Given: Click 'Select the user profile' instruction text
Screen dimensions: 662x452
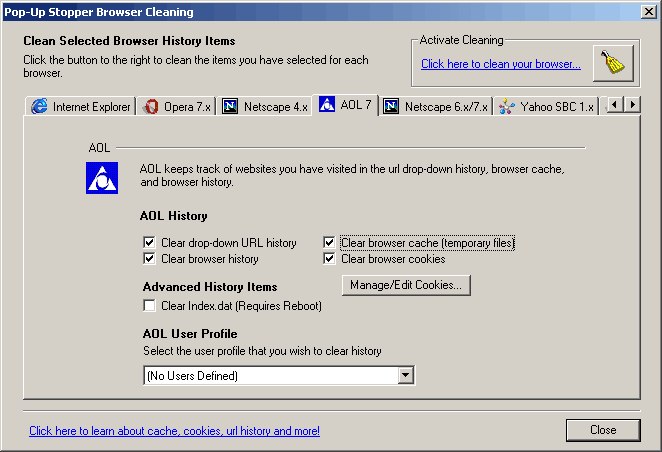Looking at the screenshot, I should click(262, 351).
